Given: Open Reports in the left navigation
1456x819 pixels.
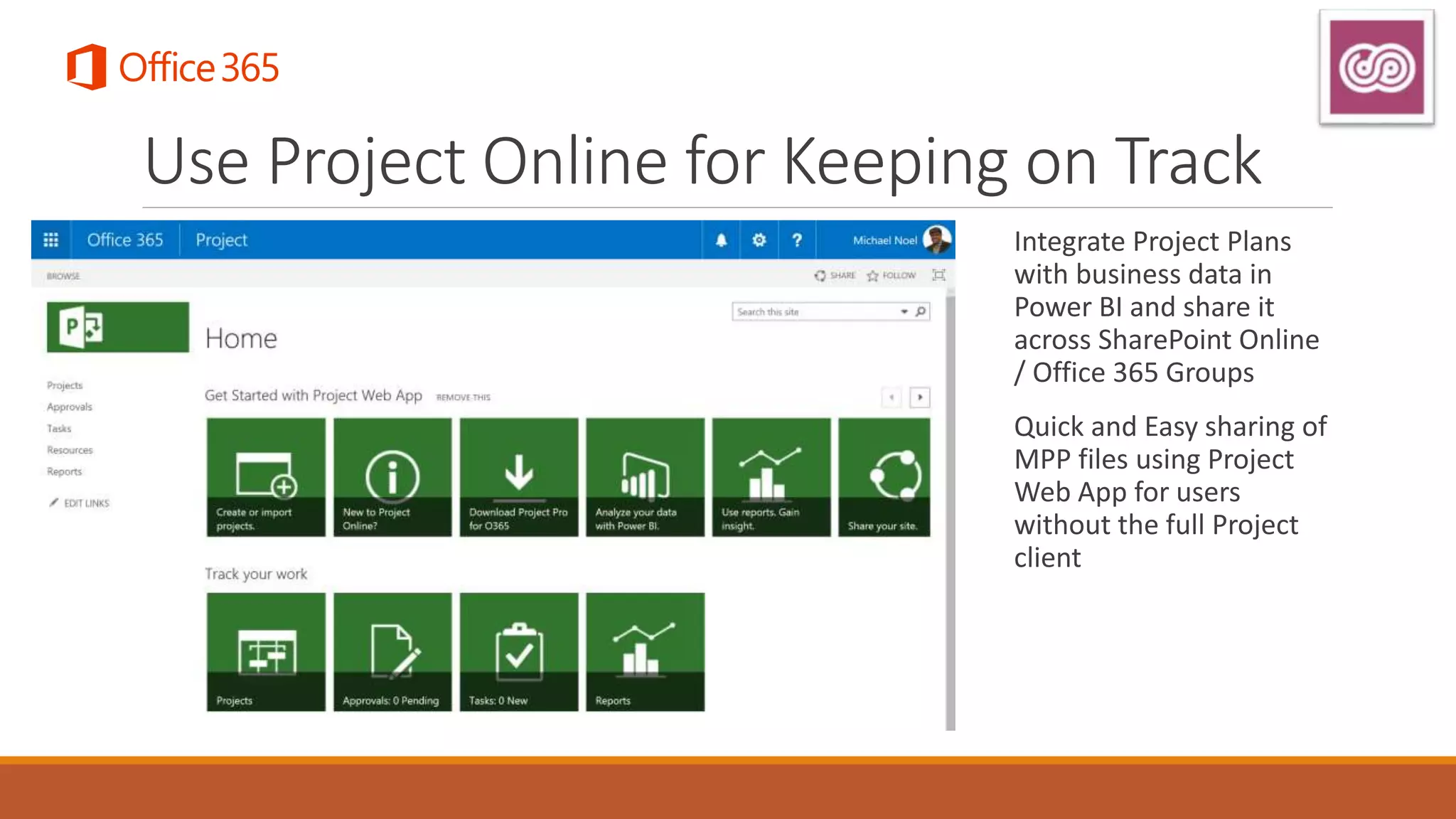Looking at the screenshot, I should point(64,471).
